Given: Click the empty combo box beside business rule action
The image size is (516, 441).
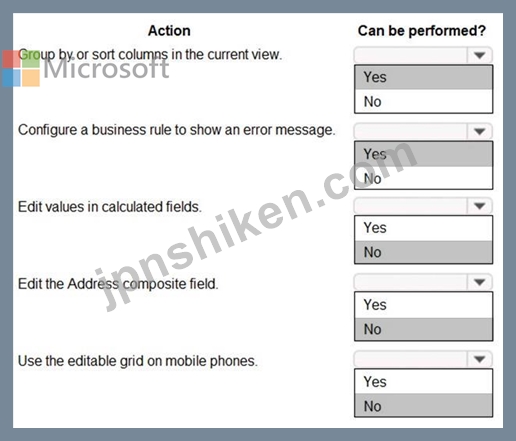Looking at the screenshot, I should [411, 131].
